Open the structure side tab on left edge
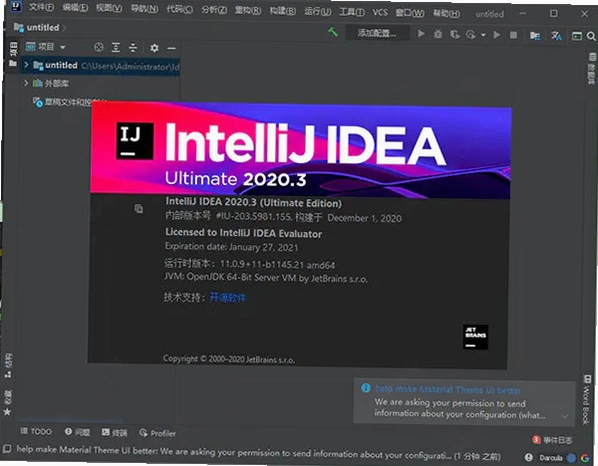The width and height of the screenshot is (598, 466). coord(8,365)
